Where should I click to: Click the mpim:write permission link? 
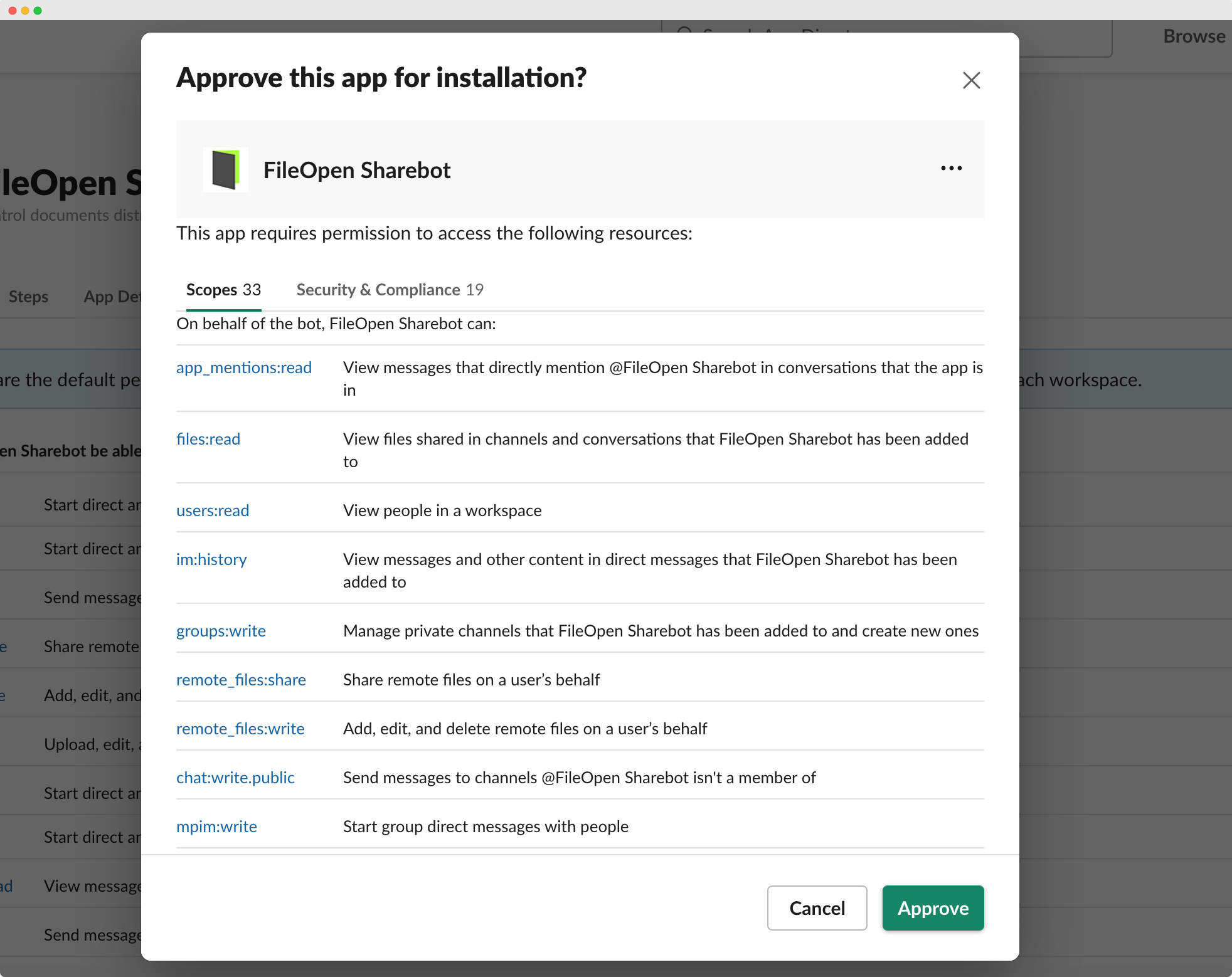pos(216,826)
